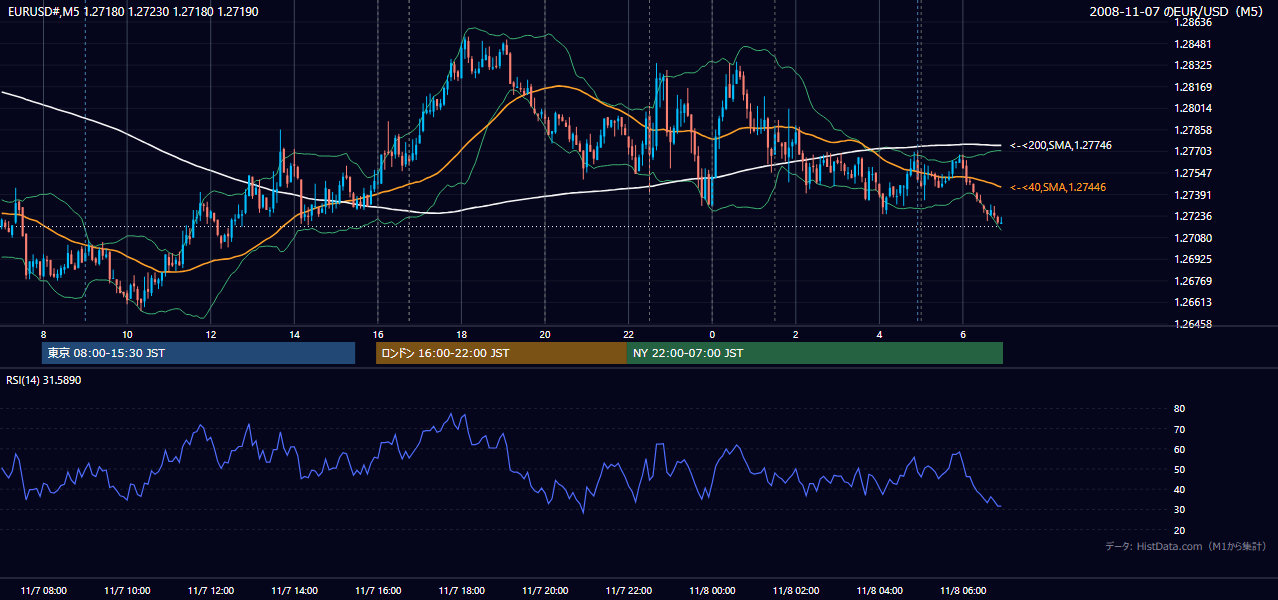The width and height of the screenshot is (1278, 600).
Task: Click hour tick 10 under candlestick chart
Action: point(127,334)
